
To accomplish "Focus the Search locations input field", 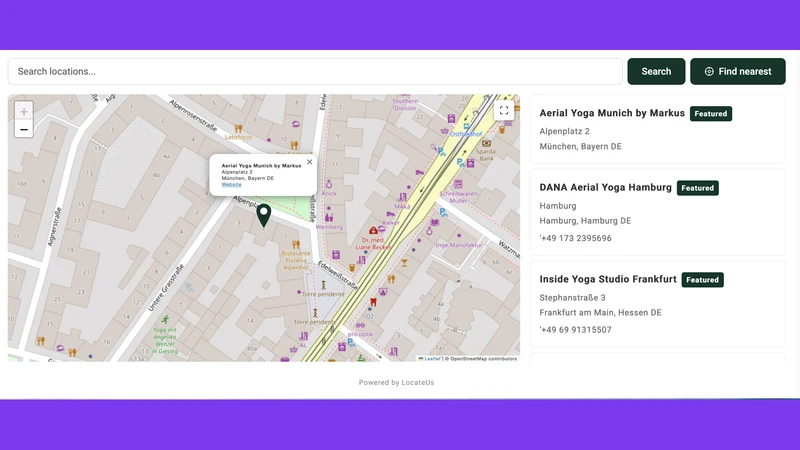I will tap(315, 71).
